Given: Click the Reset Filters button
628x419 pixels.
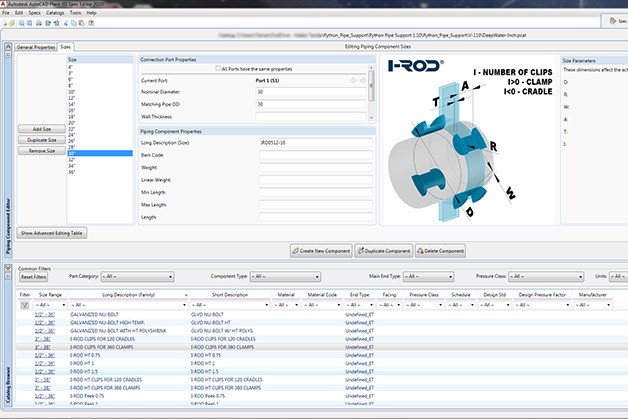Looking at the screenshot, I should (33, 275).
